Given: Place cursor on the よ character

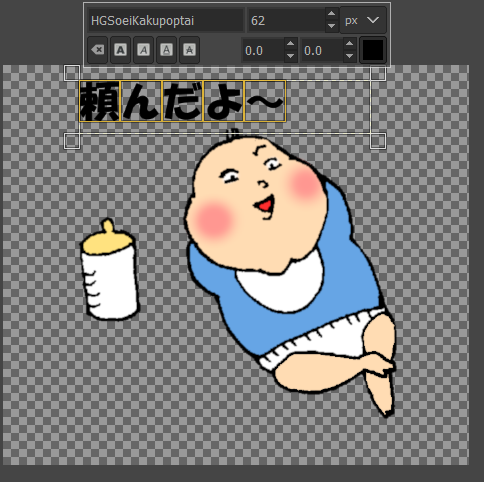Looking at the screenshot, I should (x=224, y=101).
